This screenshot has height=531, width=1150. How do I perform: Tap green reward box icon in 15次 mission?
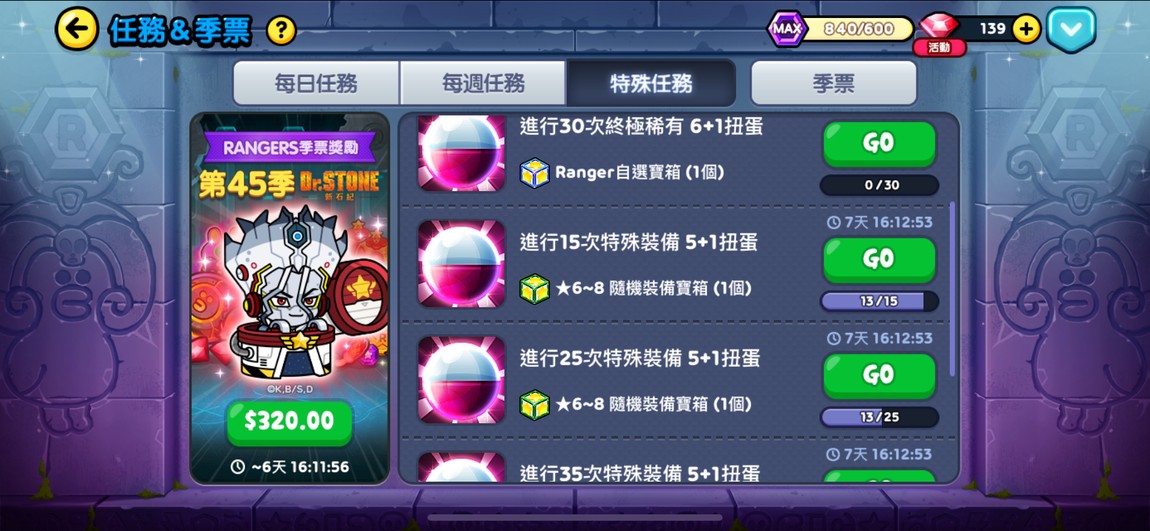click(535, 288)
